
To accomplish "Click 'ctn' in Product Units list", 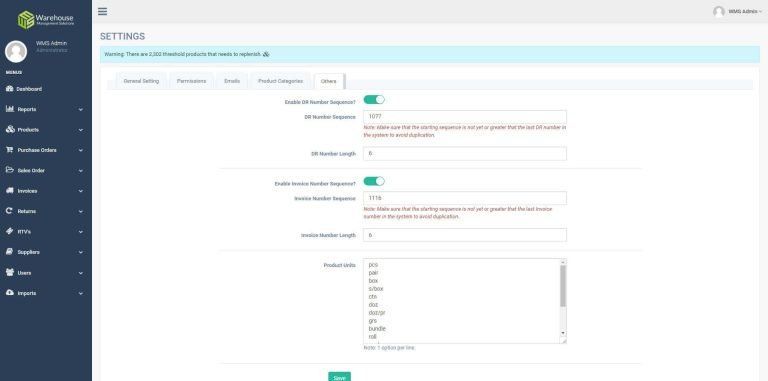I will pos(373,297).
